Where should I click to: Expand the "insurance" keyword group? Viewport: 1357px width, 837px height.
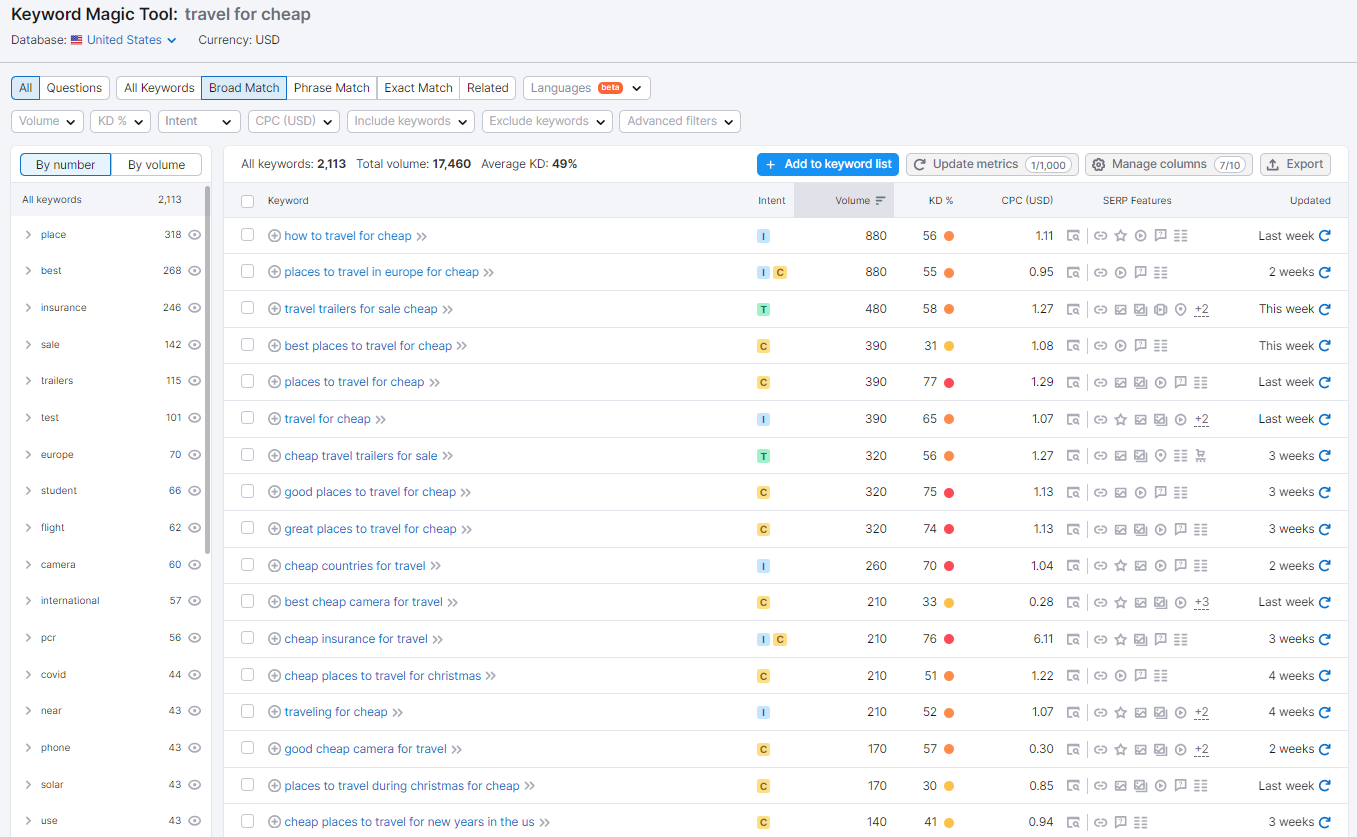coord(27,307)
